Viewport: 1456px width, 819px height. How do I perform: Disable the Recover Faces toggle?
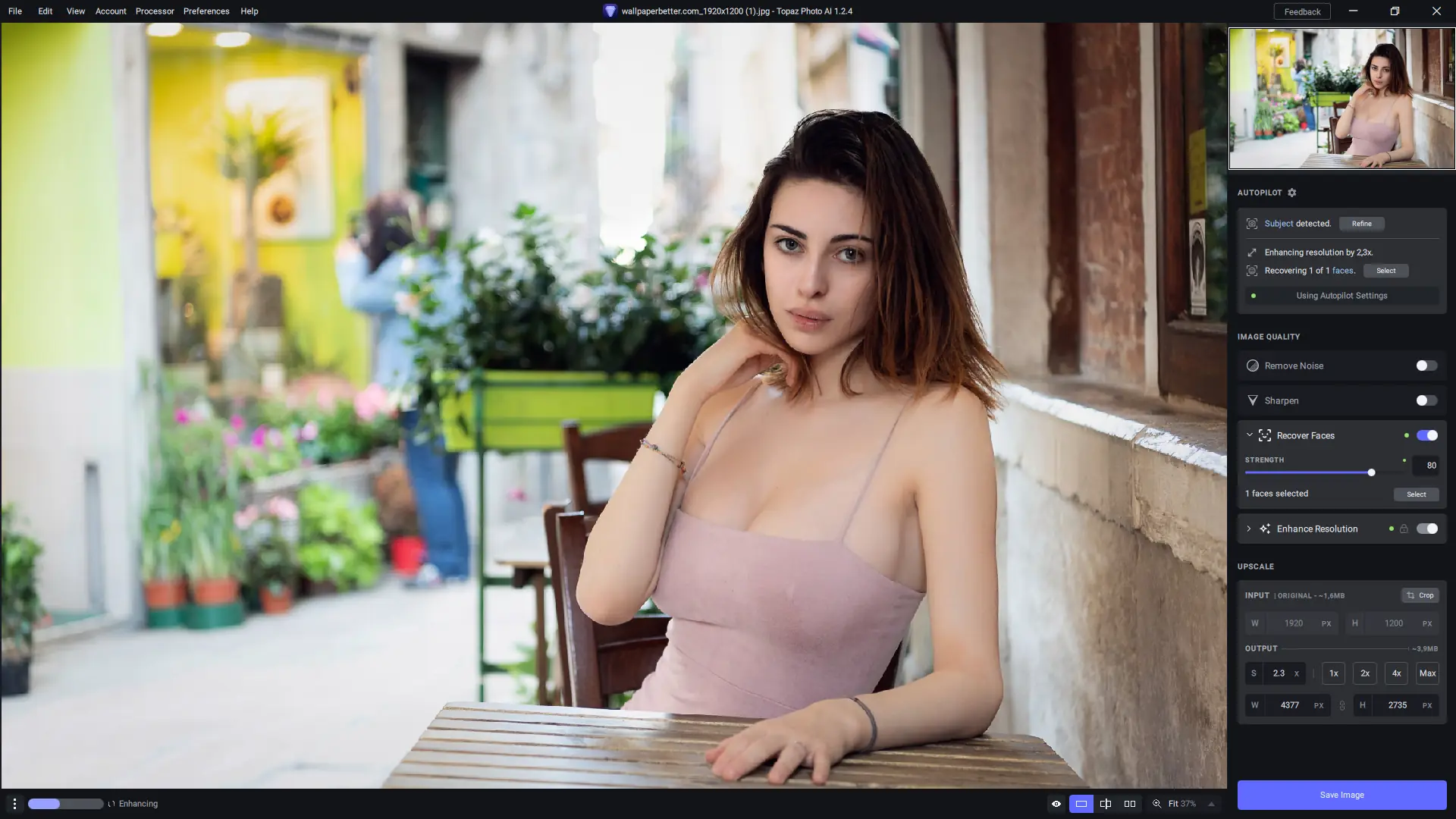click(1426, 435)
